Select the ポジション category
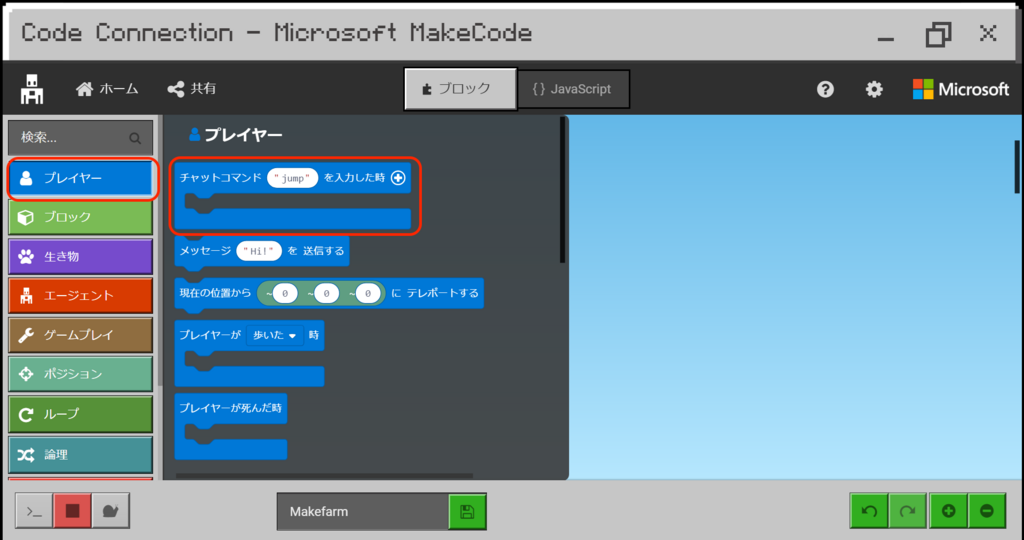This screenshot has width=1024, height=540. click(80, 374)
